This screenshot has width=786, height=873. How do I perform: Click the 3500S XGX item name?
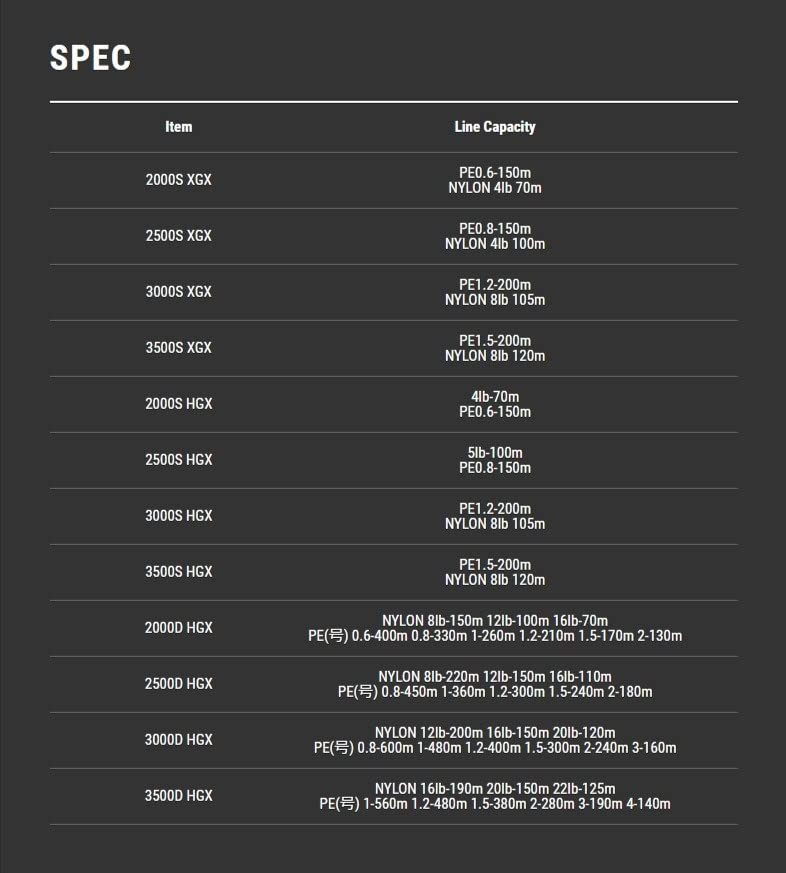coord(179,348)
